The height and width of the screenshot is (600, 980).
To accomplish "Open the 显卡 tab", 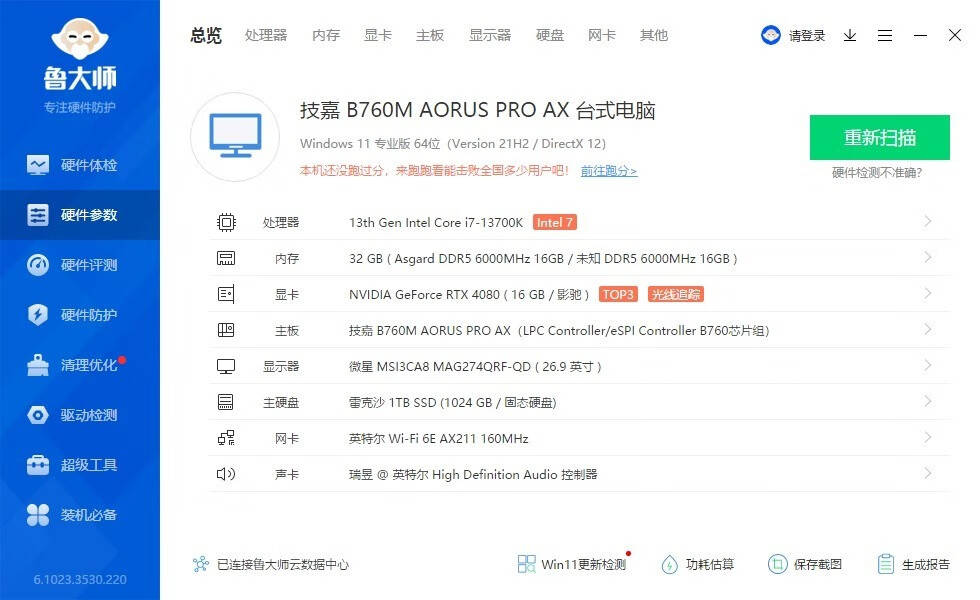I will pyautogui.click(x=378, y=36).
